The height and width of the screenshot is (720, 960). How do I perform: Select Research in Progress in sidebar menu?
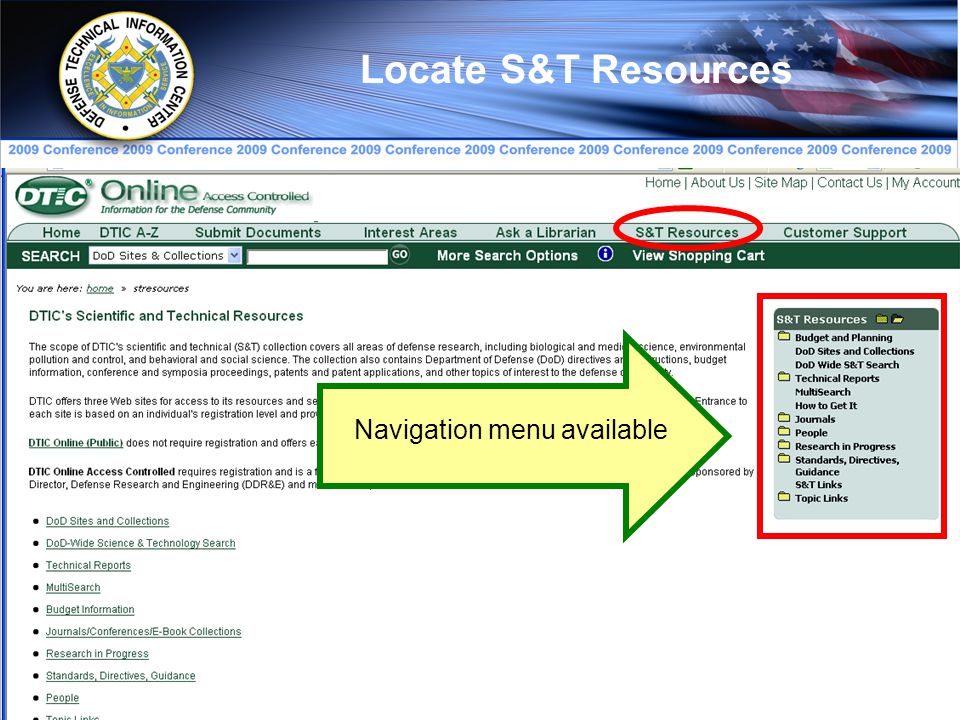845,446
